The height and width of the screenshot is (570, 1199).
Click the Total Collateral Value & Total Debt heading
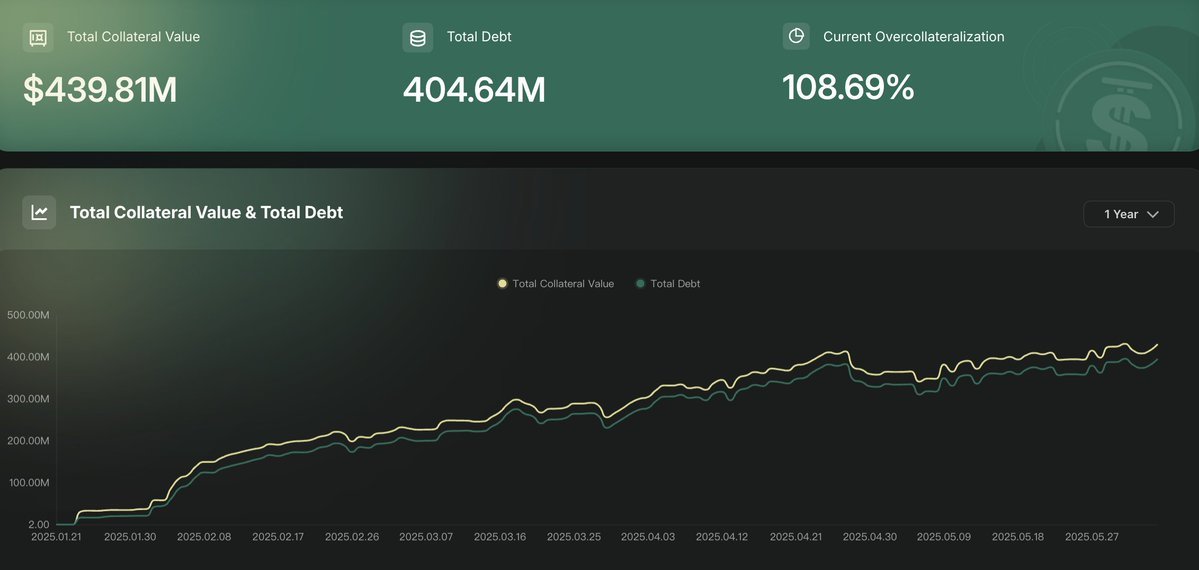206,213
